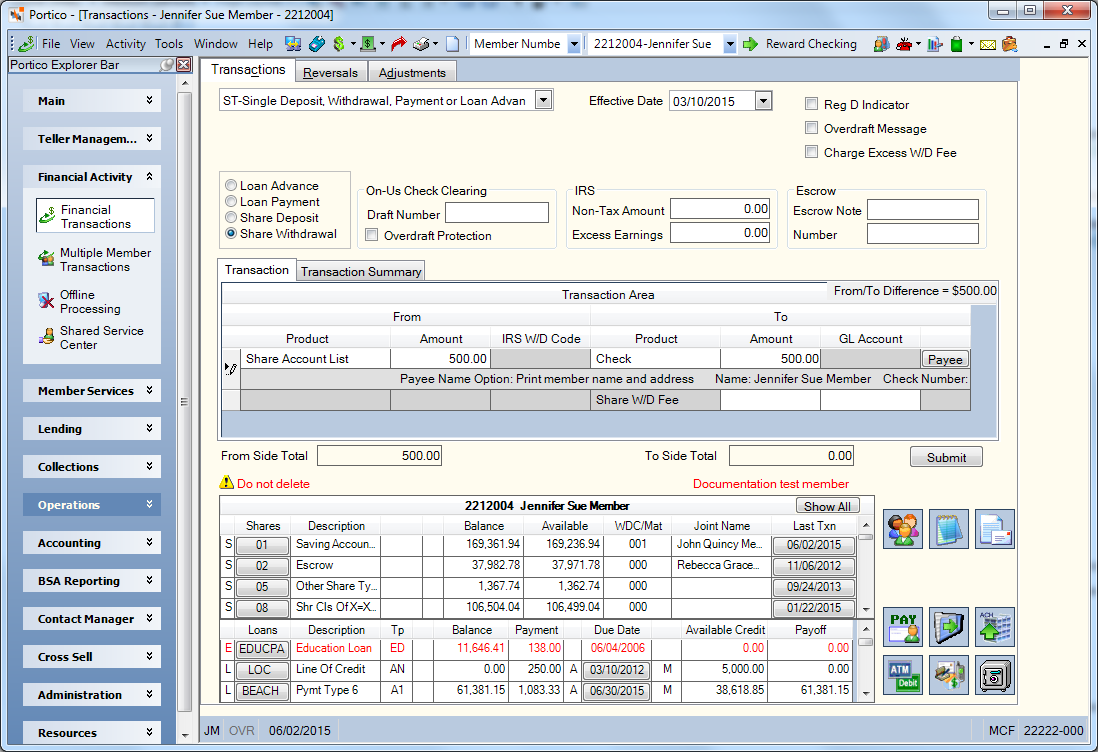Open the document with envelope icon
Screen dimensions: 1098x752
[995, 529]
